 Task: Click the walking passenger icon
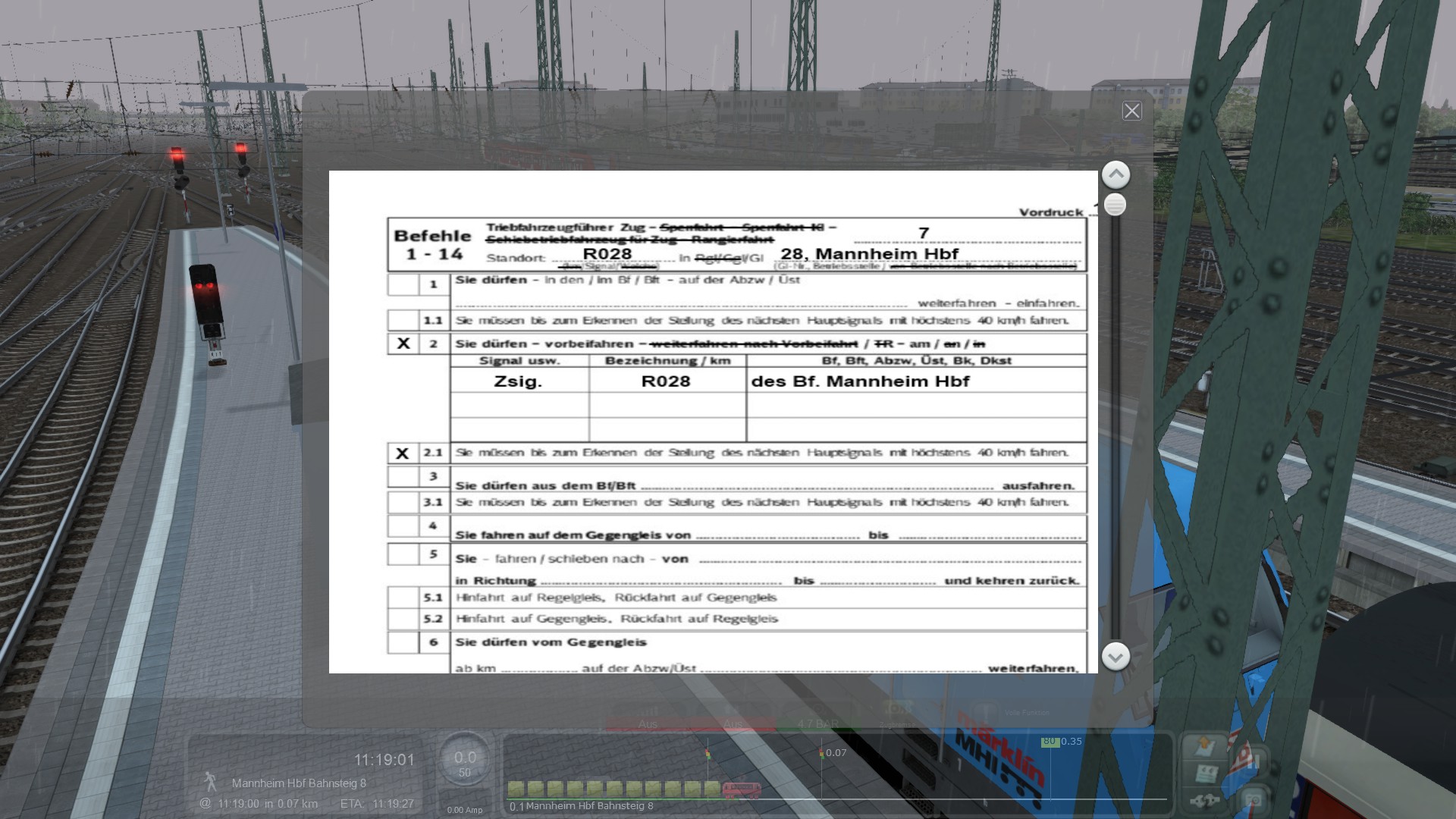coord(210,781)
